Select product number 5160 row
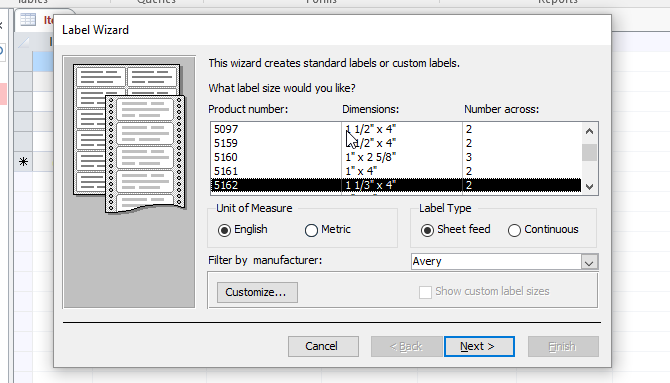Viewport: 670px width, 383px height. [x=396, y=157]
